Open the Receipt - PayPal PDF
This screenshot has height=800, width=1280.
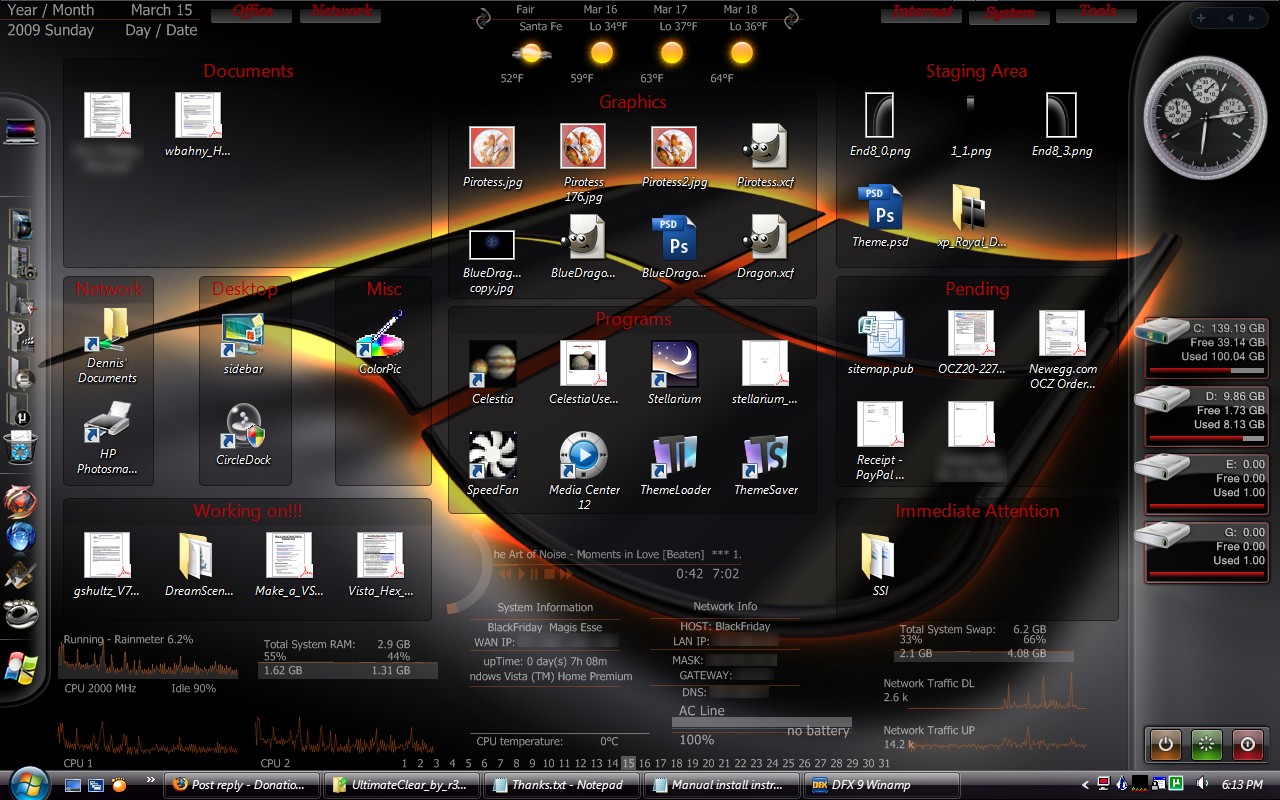click(880, 441)
